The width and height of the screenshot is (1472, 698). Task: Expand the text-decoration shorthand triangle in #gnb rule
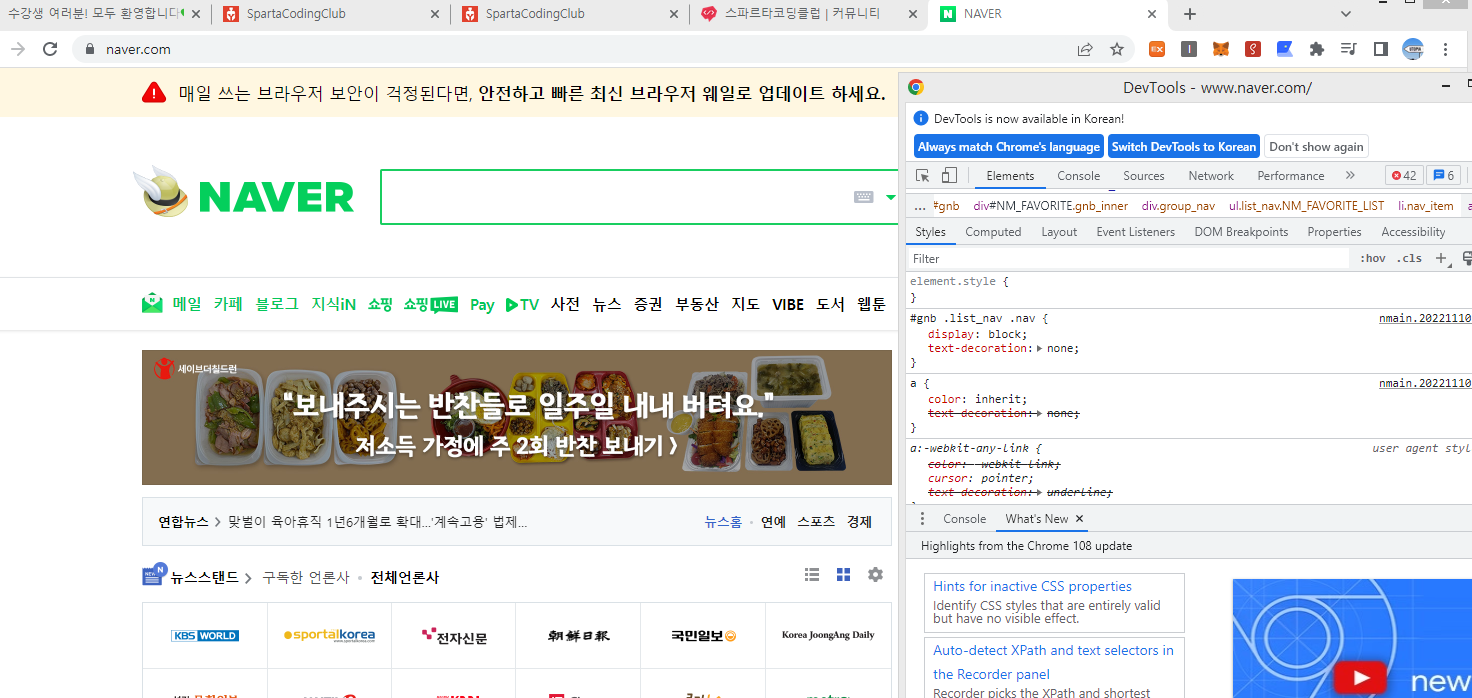coord(1039,349)
